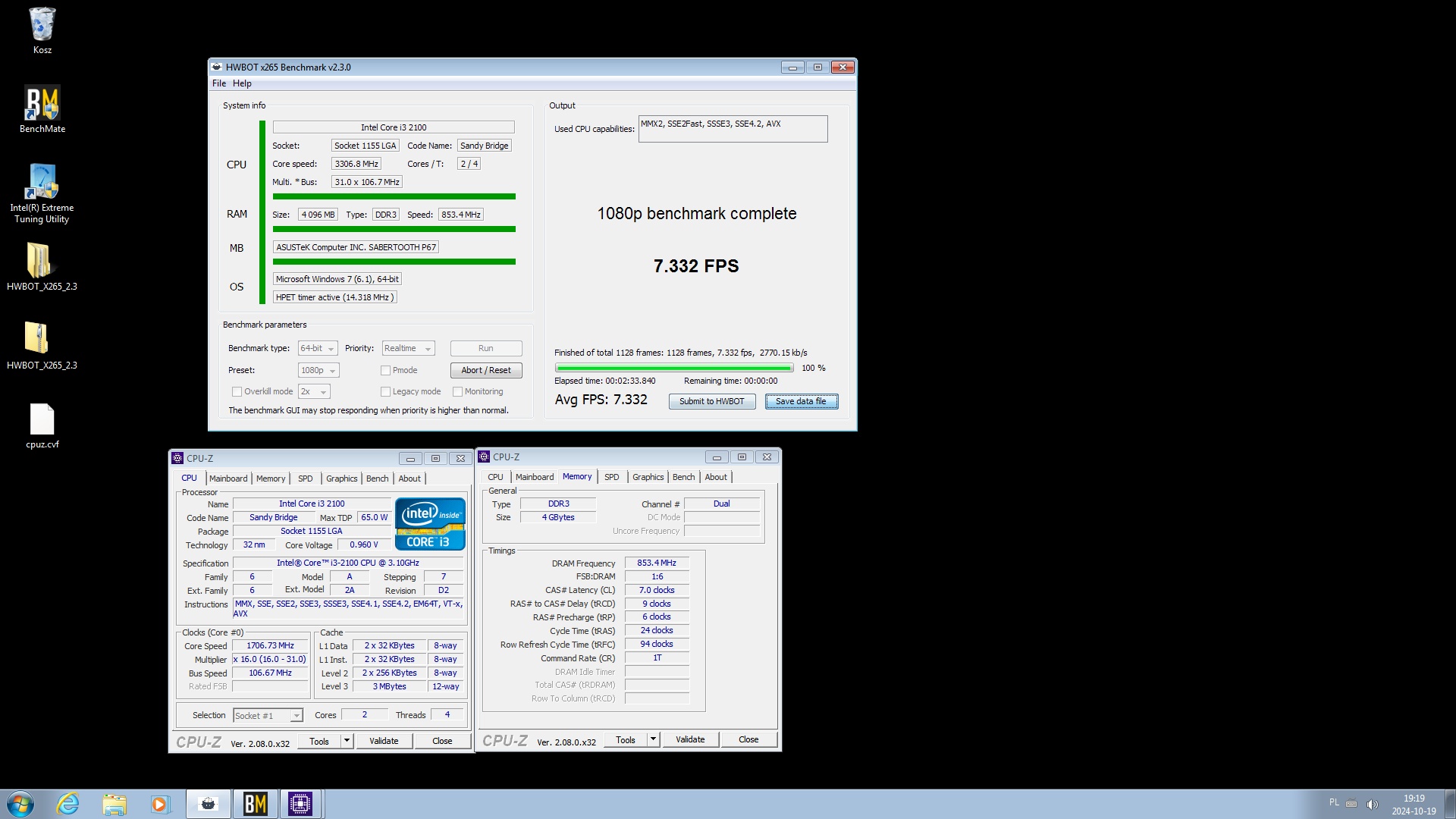Click DRAM Frequency value 853.4 MHz
The width and height of the screenshot is (1456, 819).
coord(657,563)
